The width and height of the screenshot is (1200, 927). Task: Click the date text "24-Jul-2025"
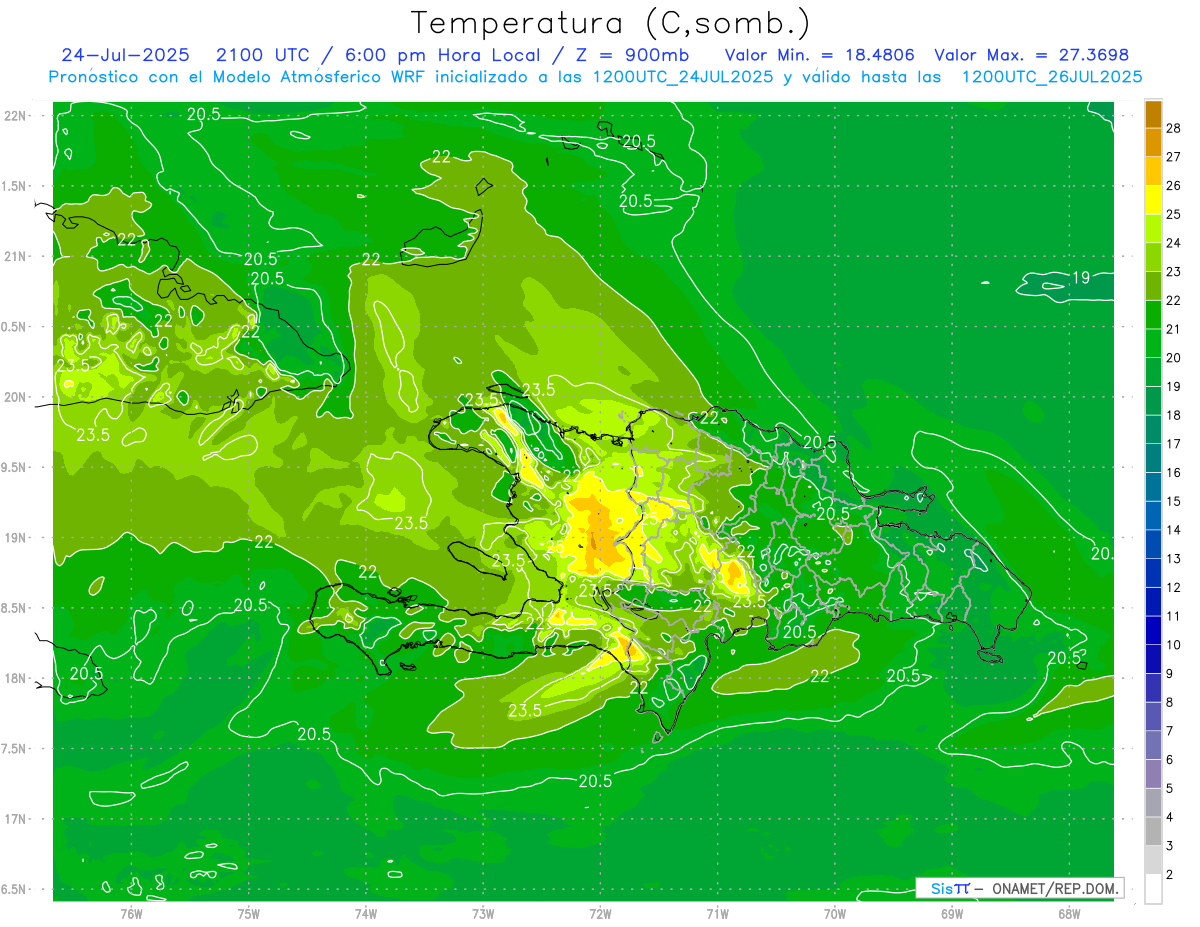tap(126, 55)
